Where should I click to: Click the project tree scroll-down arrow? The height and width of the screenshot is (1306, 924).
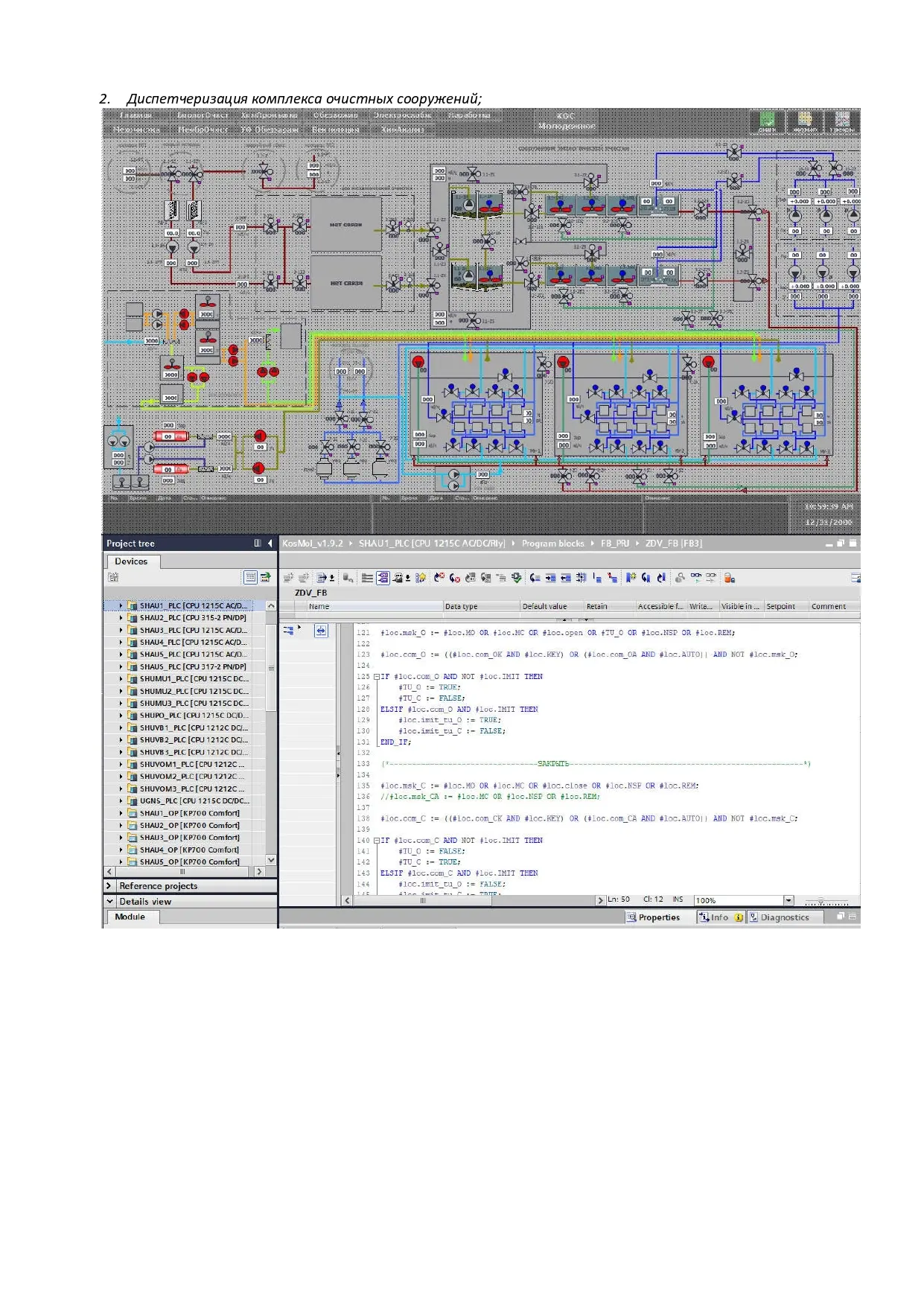pyautogui.click(x=271, y=860)
